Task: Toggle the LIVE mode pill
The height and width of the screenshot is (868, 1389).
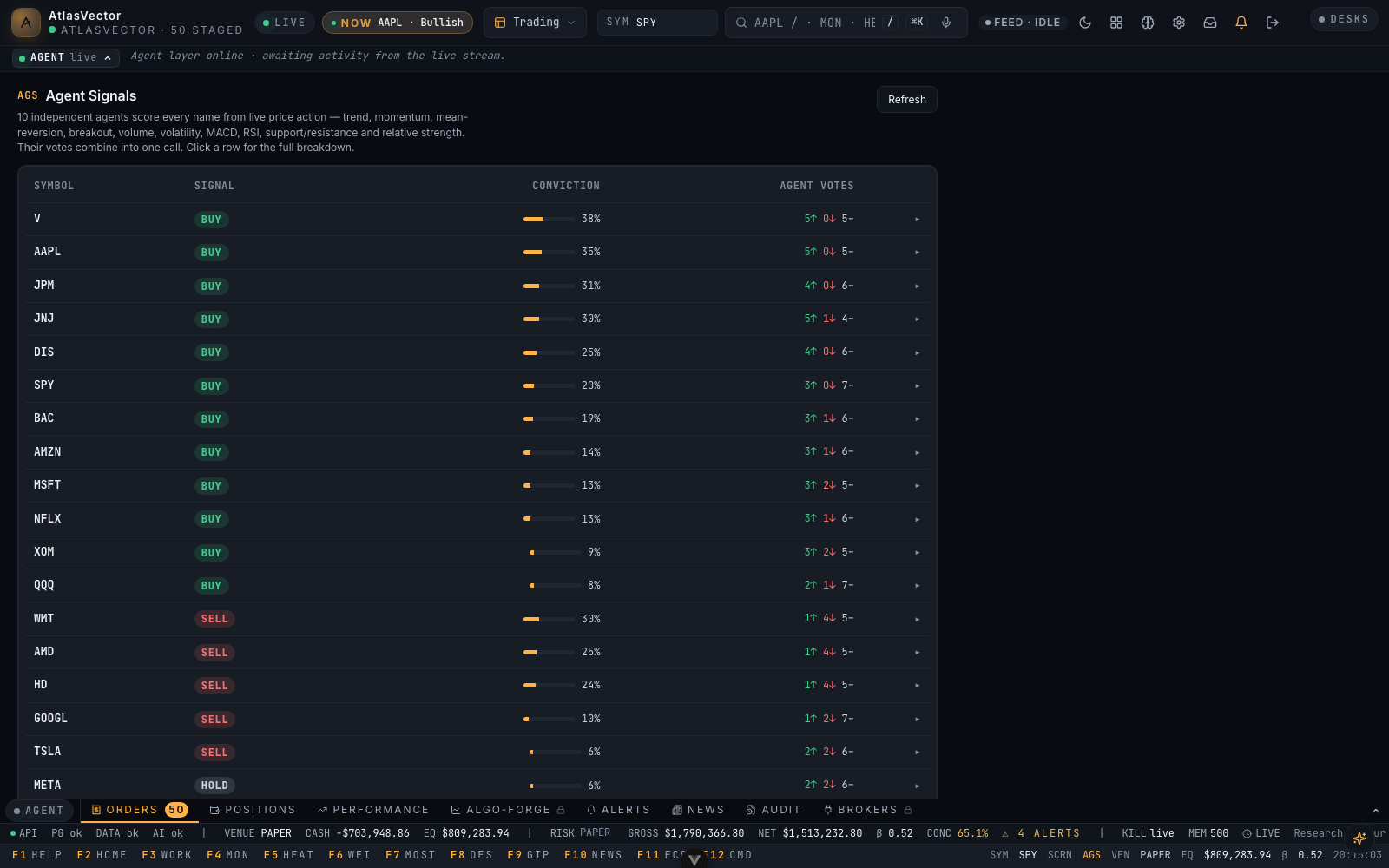Action: [284, 23]
